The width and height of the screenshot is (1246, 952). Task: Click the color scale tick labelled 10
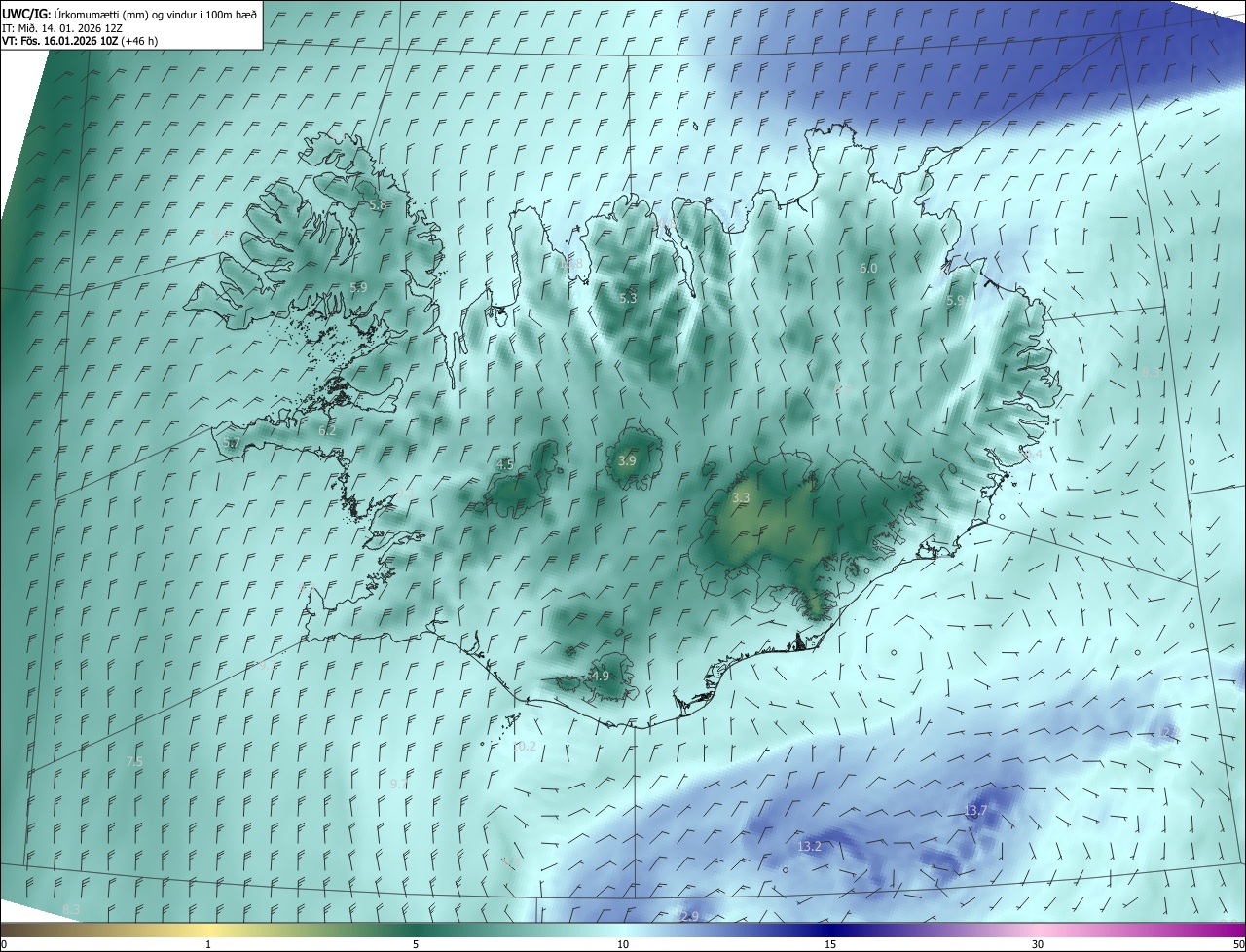pos(623,944)
